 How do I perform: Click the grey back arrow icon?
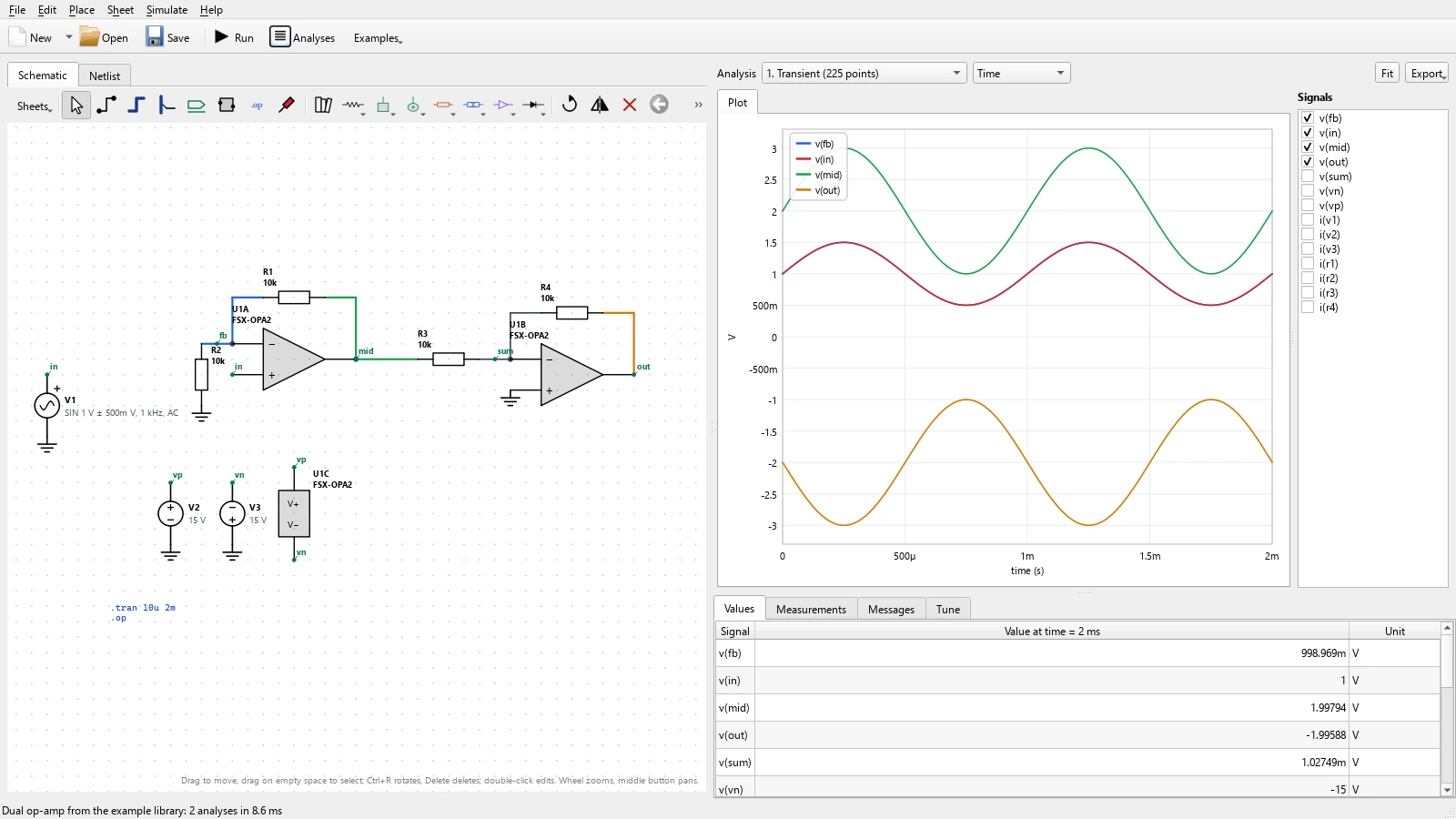[660, 105]
